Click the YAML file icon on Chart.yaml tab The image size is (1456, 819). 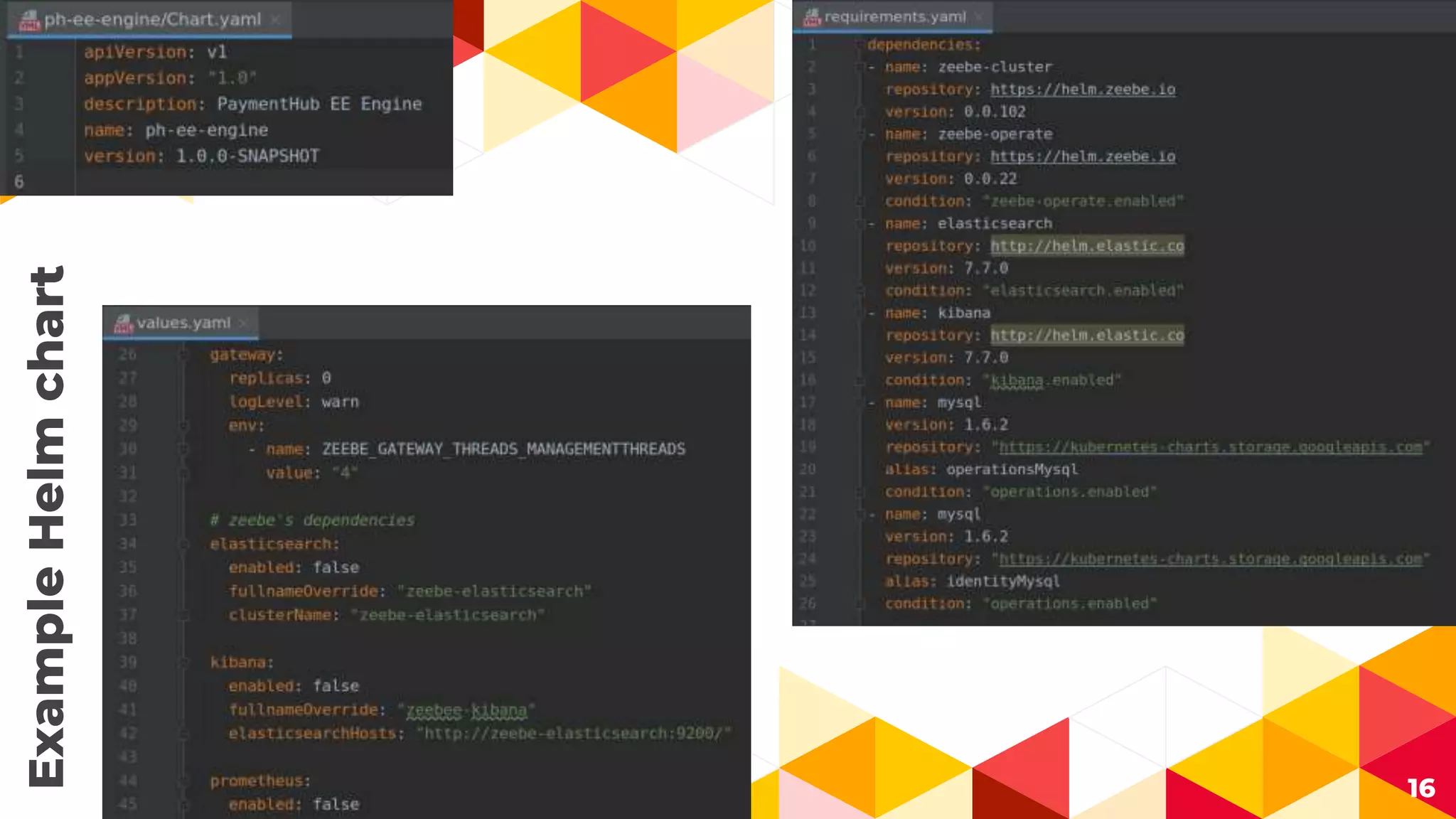[29, 21]
